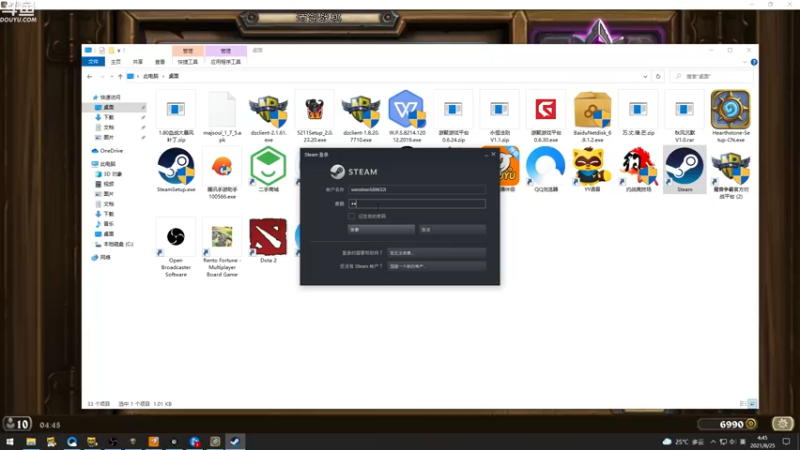Image resolution: width=800 pixels, height=450 pixels.
Task: Select Network in navigation pane
Action: point(101,258)
